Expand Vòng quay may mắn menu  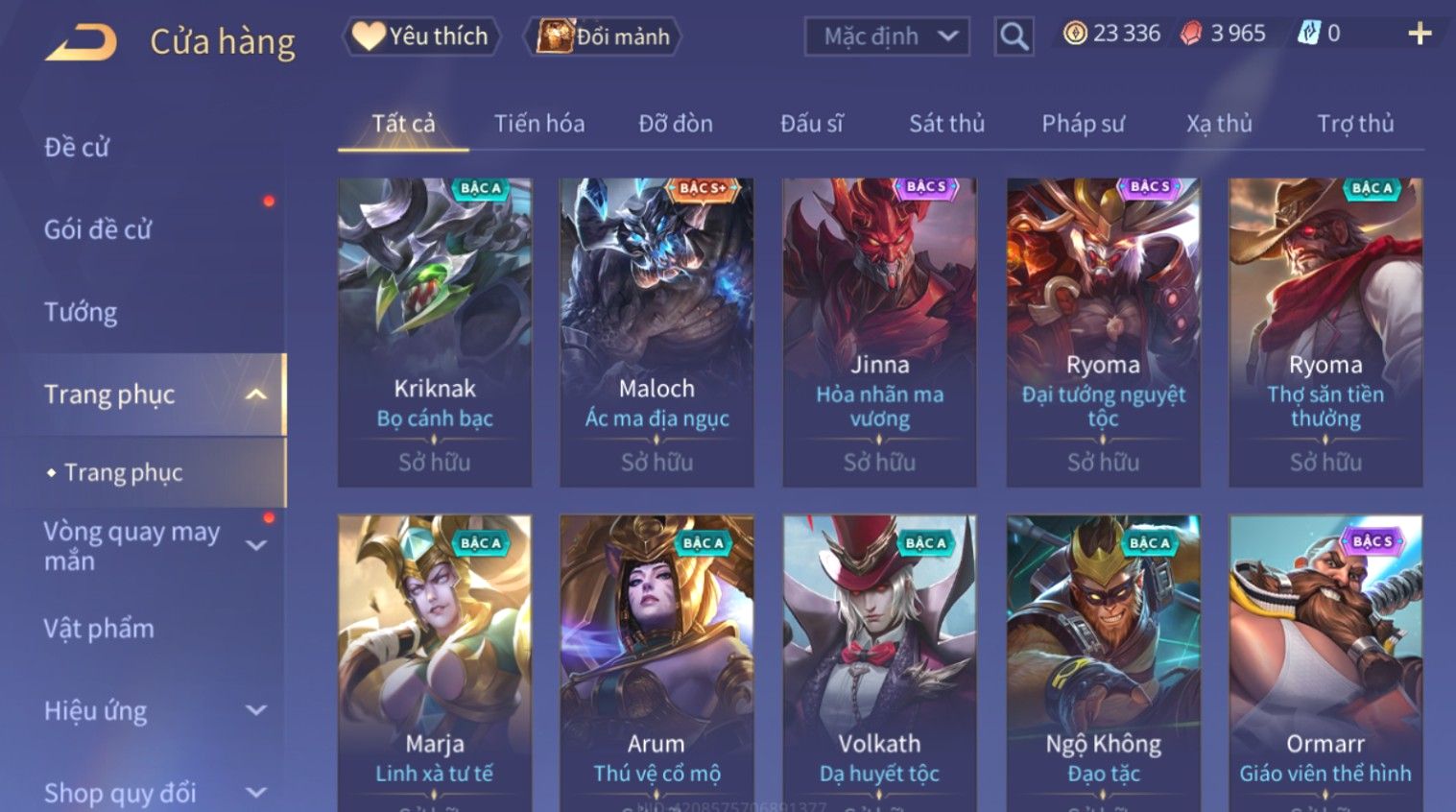point(255,545)
